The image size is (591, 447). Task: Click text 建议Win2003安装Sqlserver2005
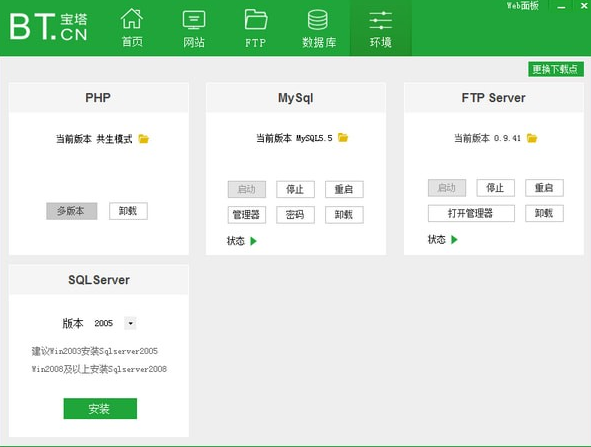pos(95,351)
